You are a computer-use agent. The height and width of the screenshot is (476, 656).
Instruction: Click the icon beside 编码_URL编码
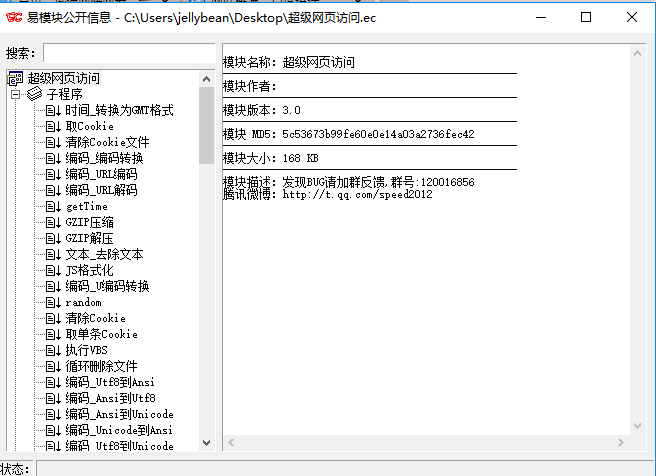coord(53,174)
